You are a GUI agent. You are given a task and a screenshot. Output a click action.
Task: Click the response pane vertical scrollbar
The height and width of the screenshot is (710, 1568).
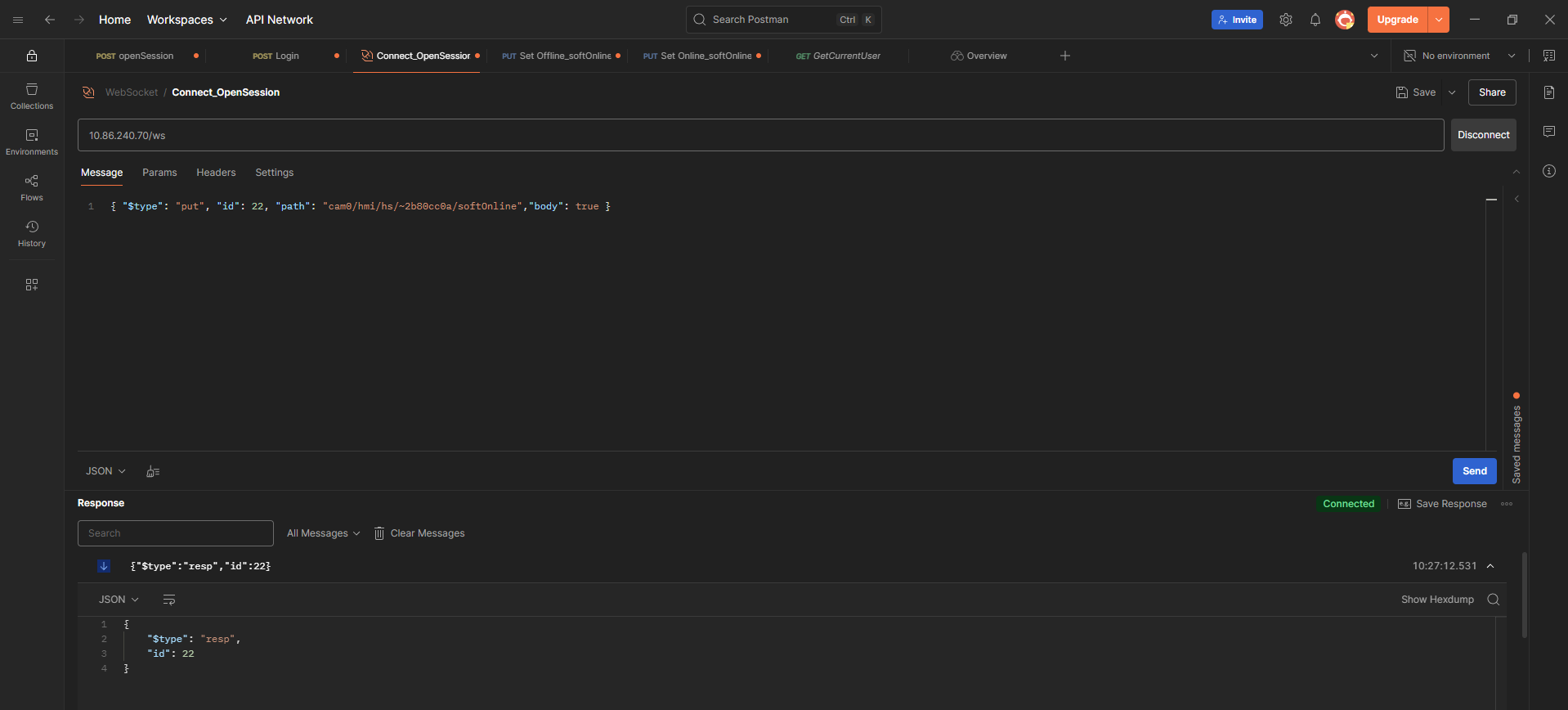click(1525, 595)
